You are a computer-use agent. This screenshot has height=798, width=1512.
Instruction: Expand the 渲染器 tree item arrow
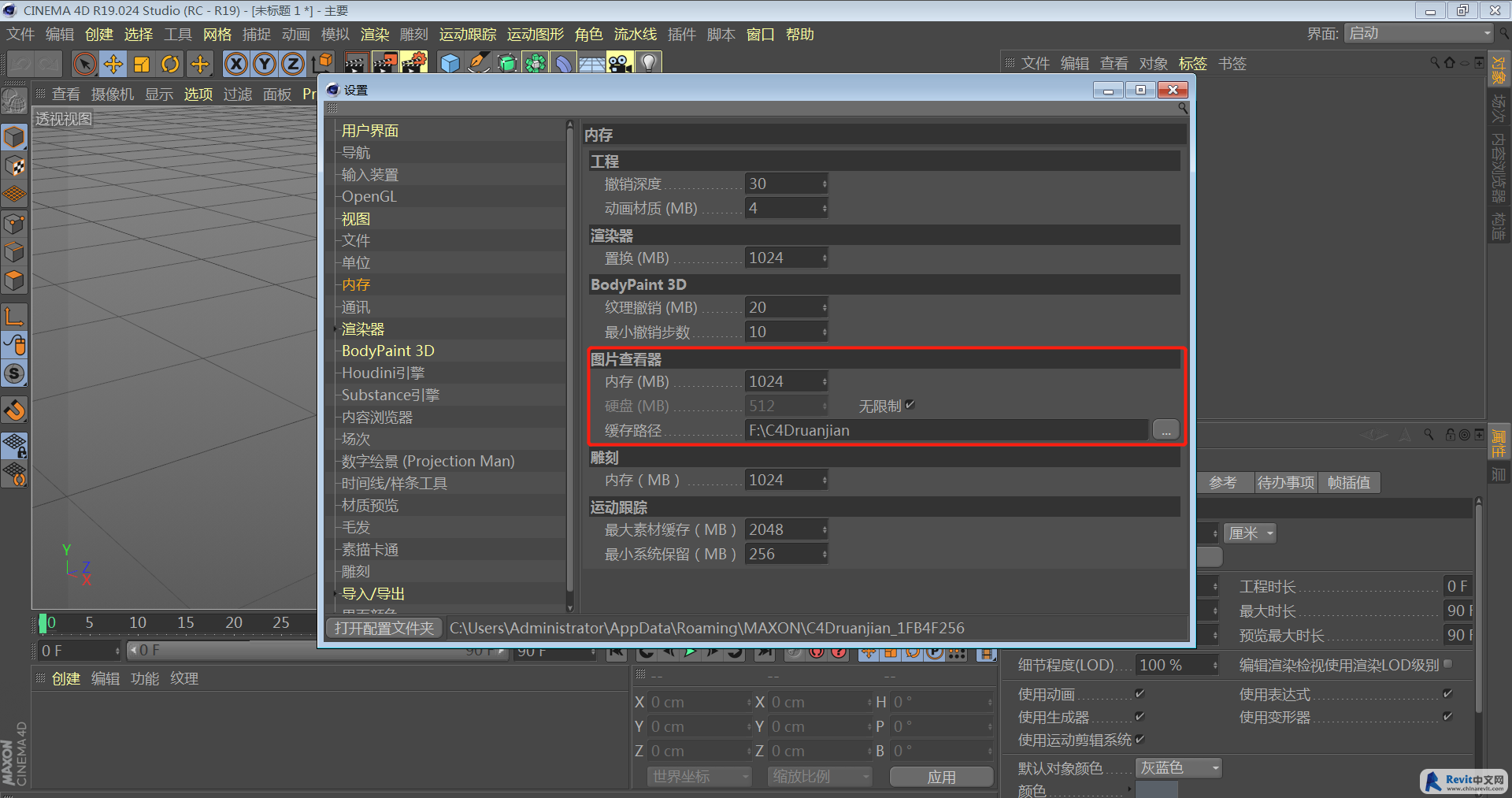[336, 329]
